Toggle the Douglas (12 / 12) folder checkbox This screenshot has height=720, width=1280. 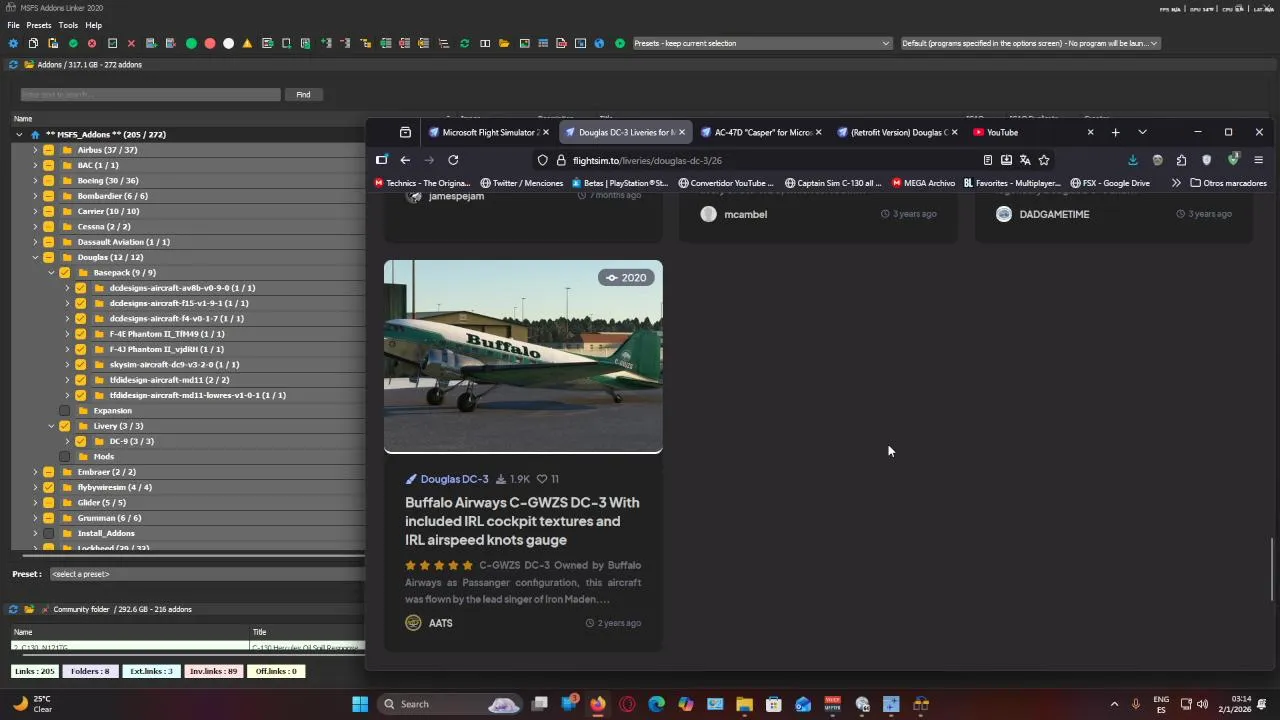coord(48,257)
